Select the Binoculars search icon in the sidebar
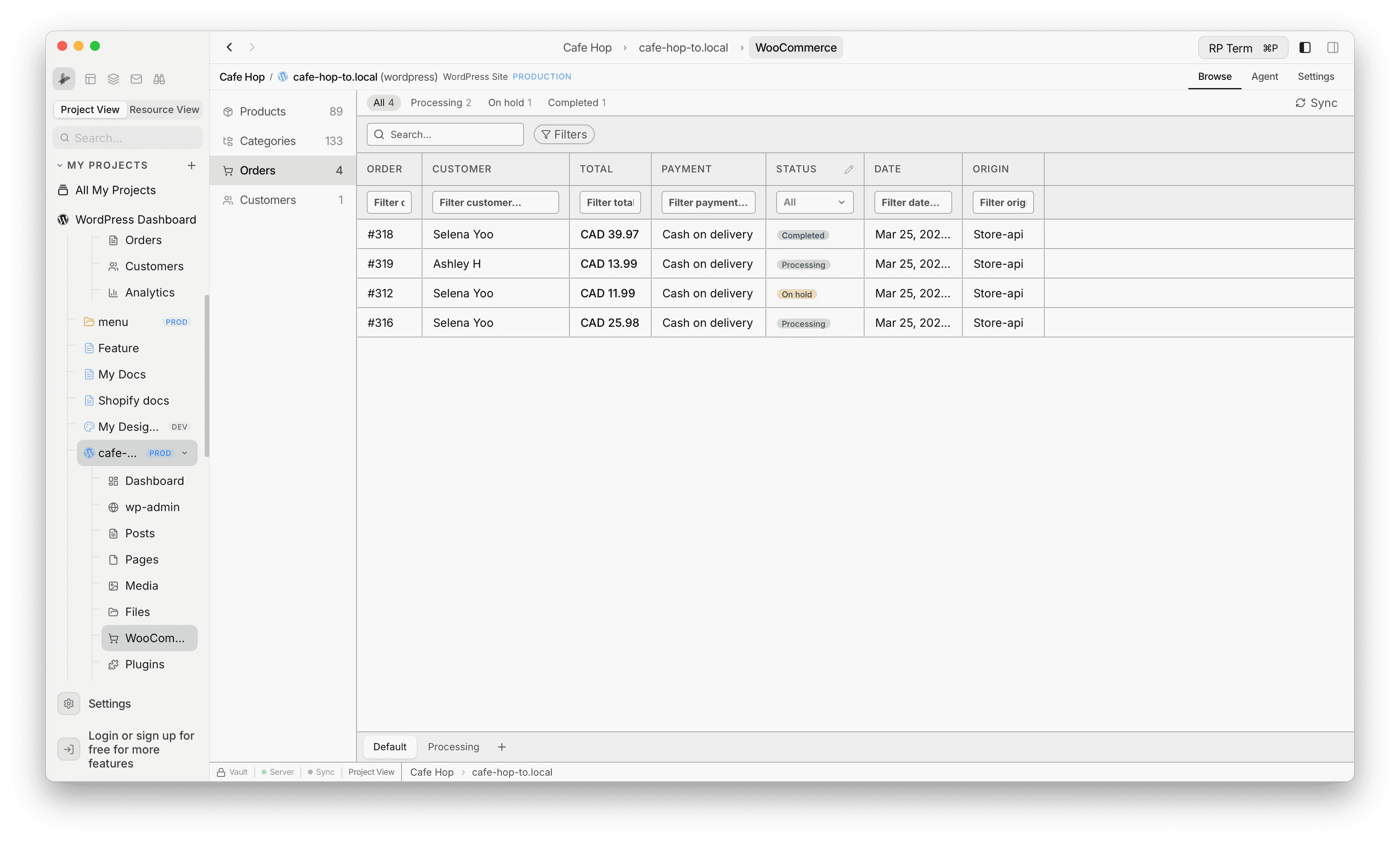 point(159,79)
